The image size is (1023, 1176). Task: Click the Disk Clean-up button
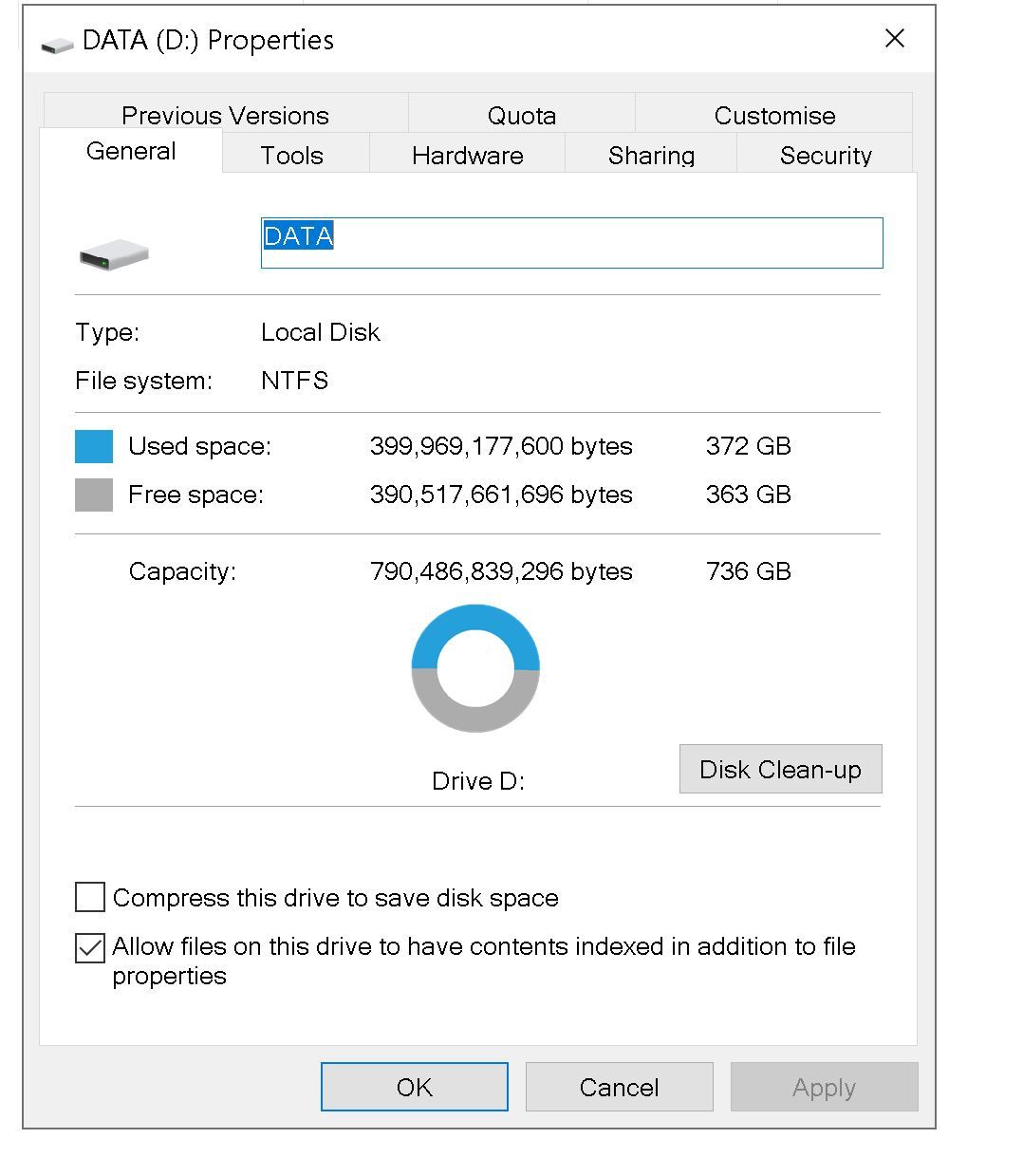click(x=780, y=769)
